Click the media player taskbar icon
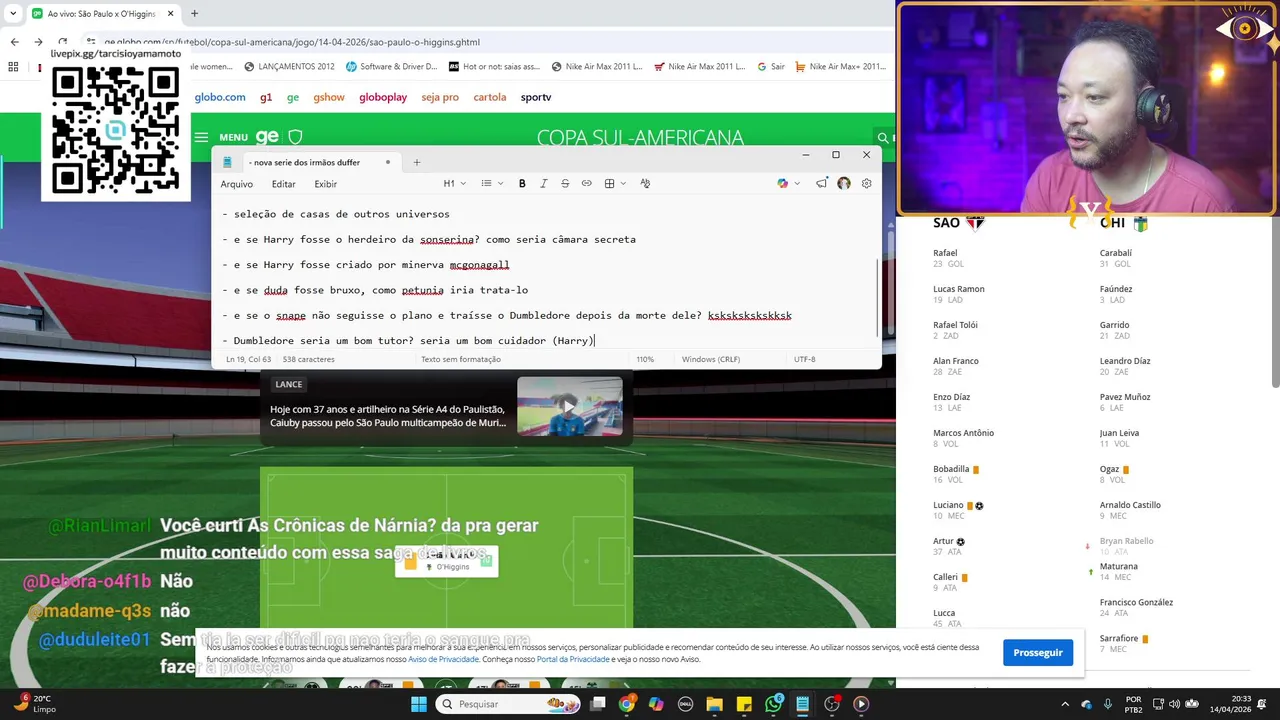1280x720 pixels. pyautogui.click(x=861, y=704)
